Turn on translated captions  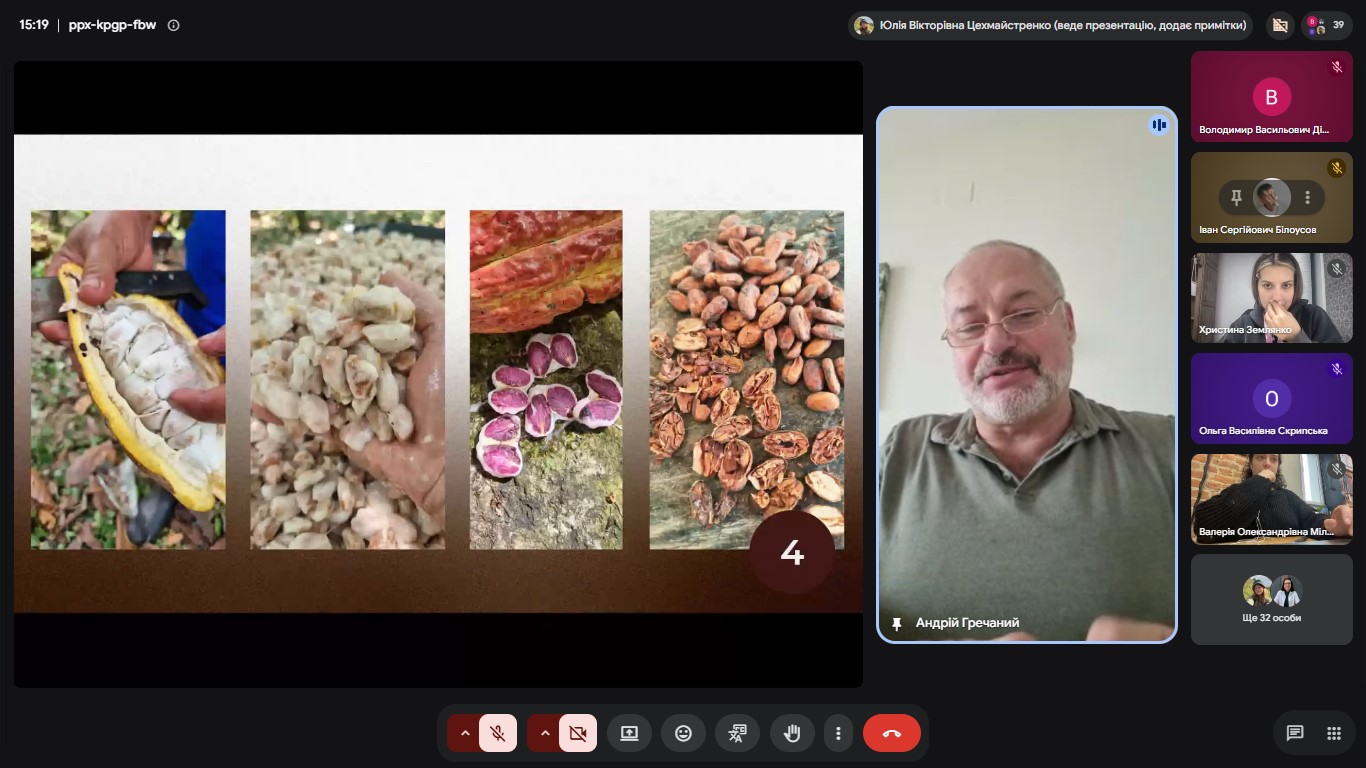(x=737, y=733)
